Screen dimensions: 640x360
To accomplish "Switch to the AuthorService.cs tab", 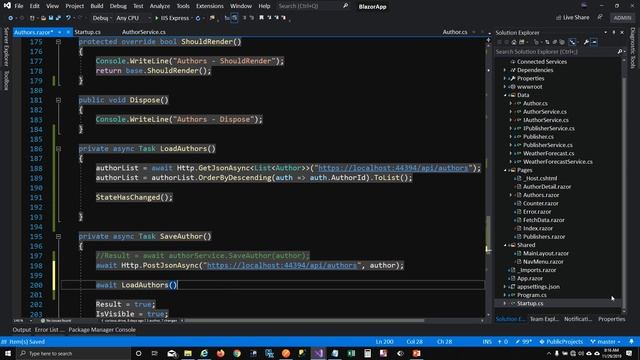I will [144, 32].
